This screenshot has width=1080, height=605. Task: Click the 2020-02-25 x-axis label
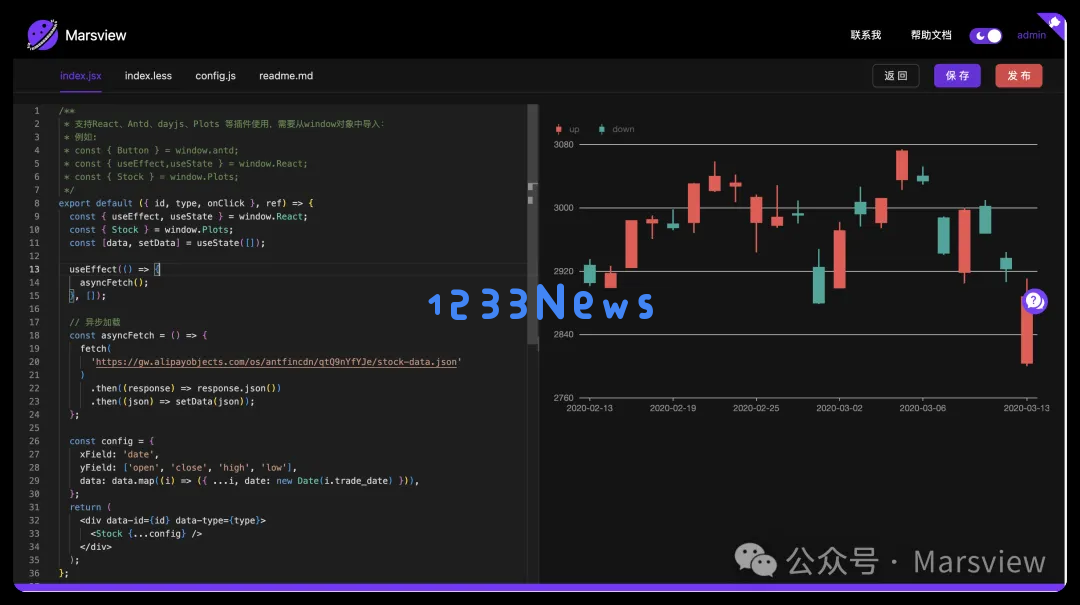pos(756,408)
